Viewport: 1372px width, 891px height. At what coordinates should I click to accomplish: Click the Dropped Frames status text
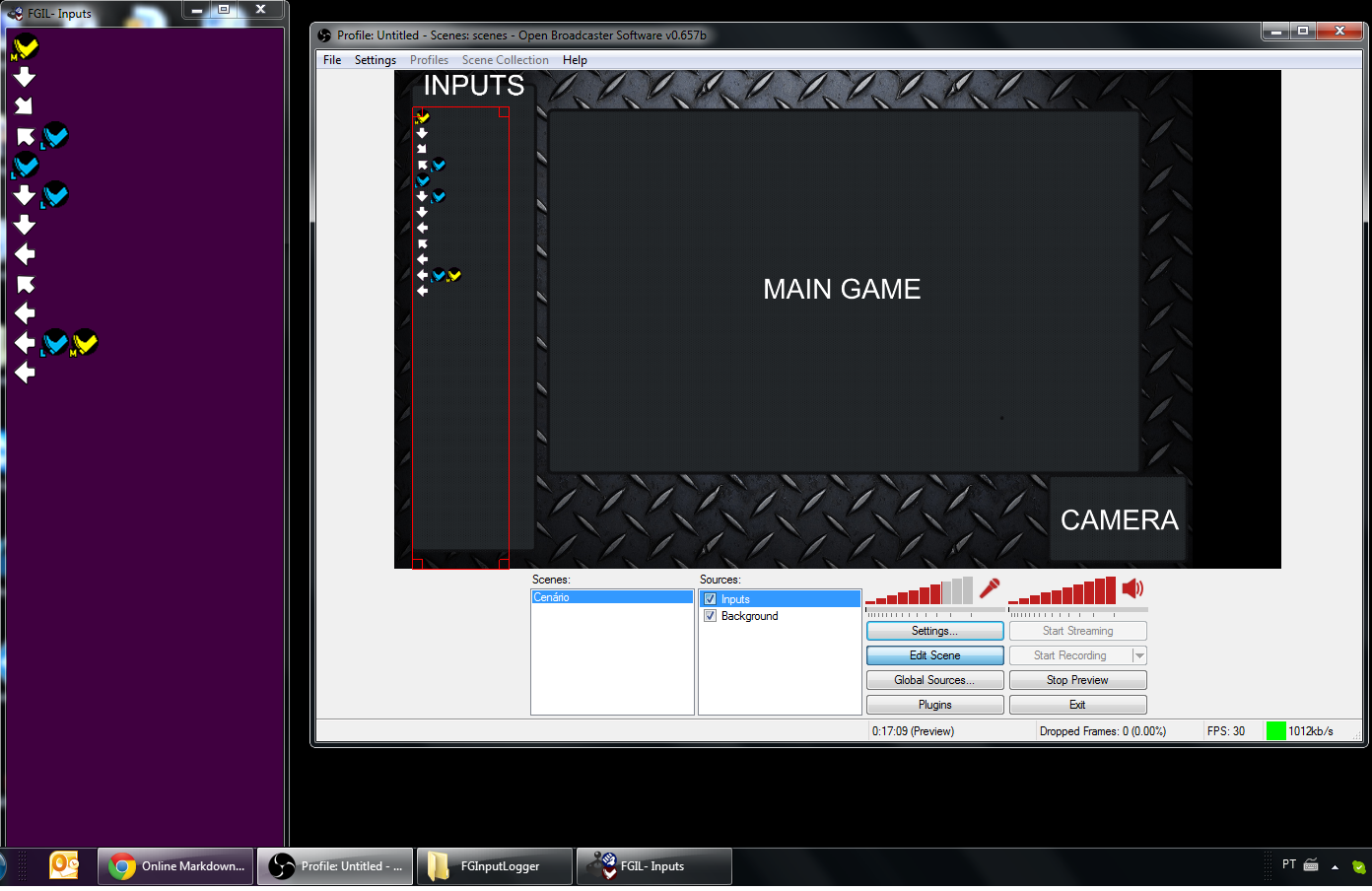[x=1102, y=731]
